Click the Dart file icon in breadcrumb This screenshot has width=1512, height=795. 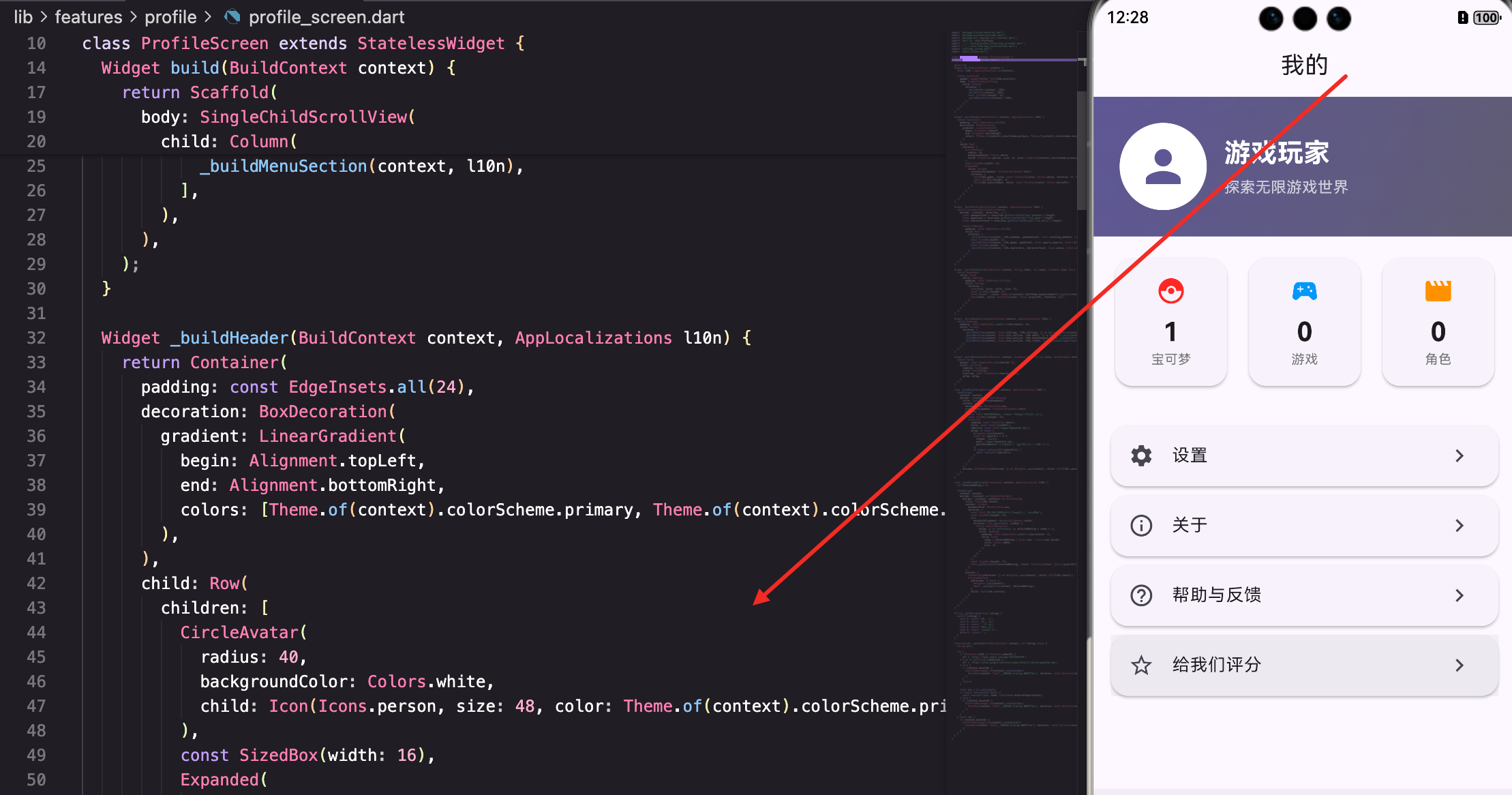coord(232,16)
